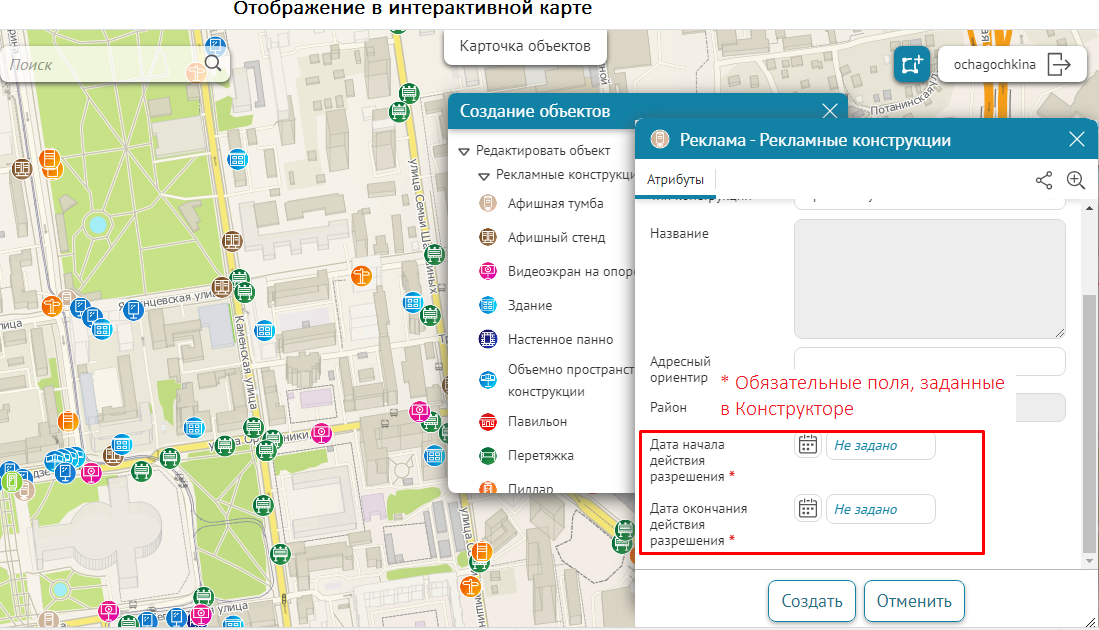Close the Создание объектов panel
The height and width of the screenshot is (630, 1099).
pos(829,111)
